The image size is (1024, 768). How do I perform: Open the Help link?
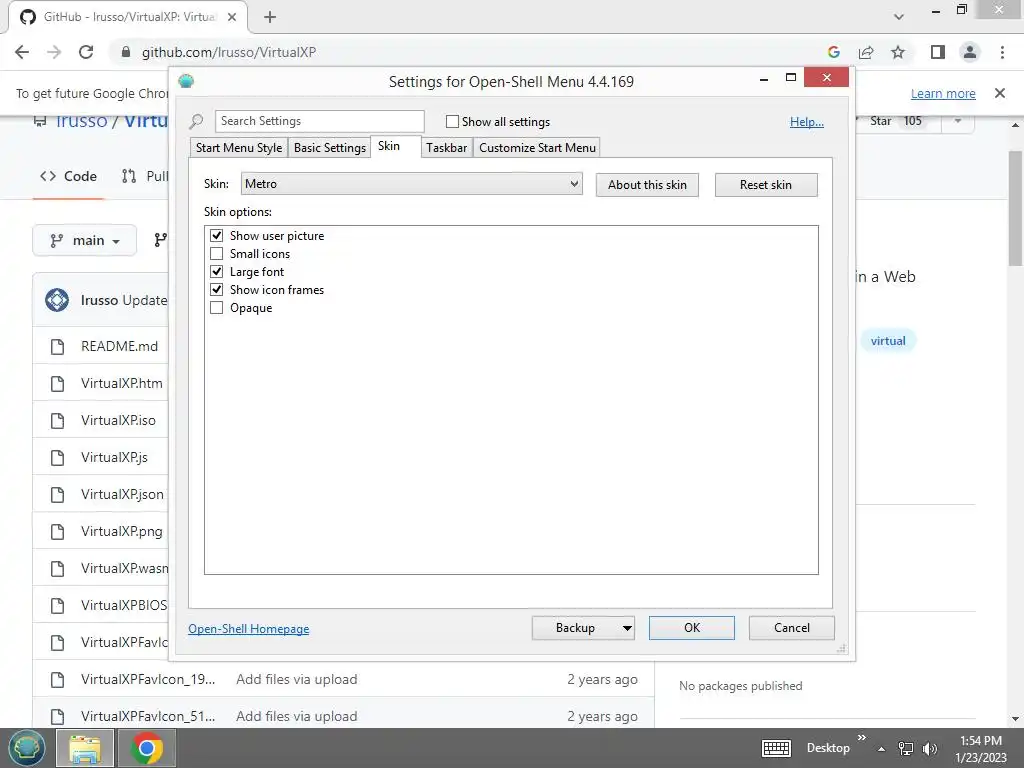tap(807, 121)
